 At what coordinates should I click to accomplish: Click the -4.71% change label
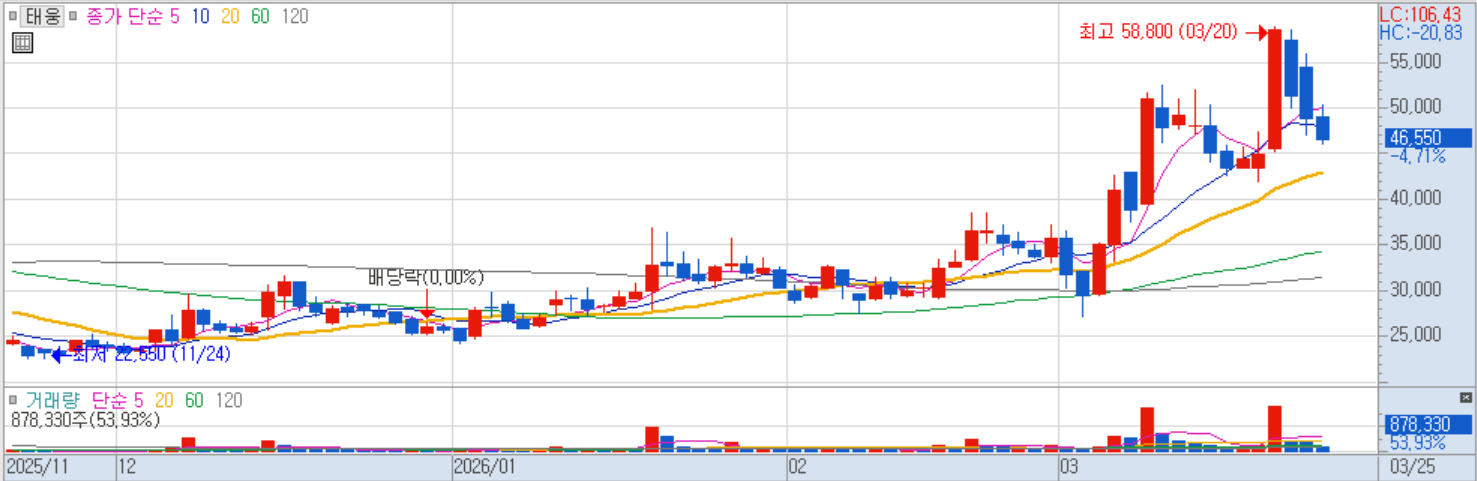1417,156
